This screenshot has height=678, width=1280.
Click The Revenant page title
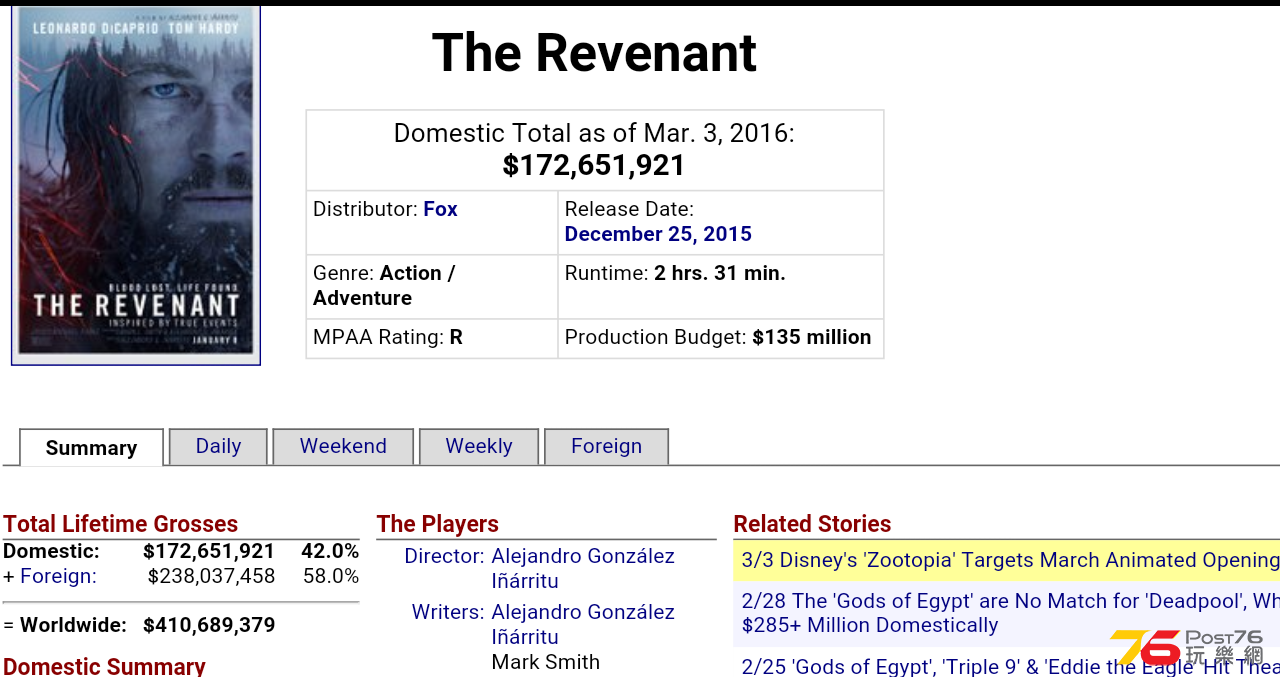click(594, 53)
